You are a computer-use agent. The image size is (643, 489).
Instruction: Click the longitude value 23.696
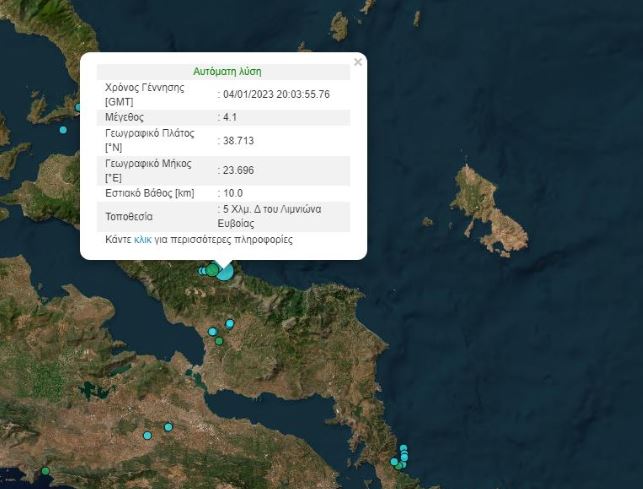[x=236, y=168]
